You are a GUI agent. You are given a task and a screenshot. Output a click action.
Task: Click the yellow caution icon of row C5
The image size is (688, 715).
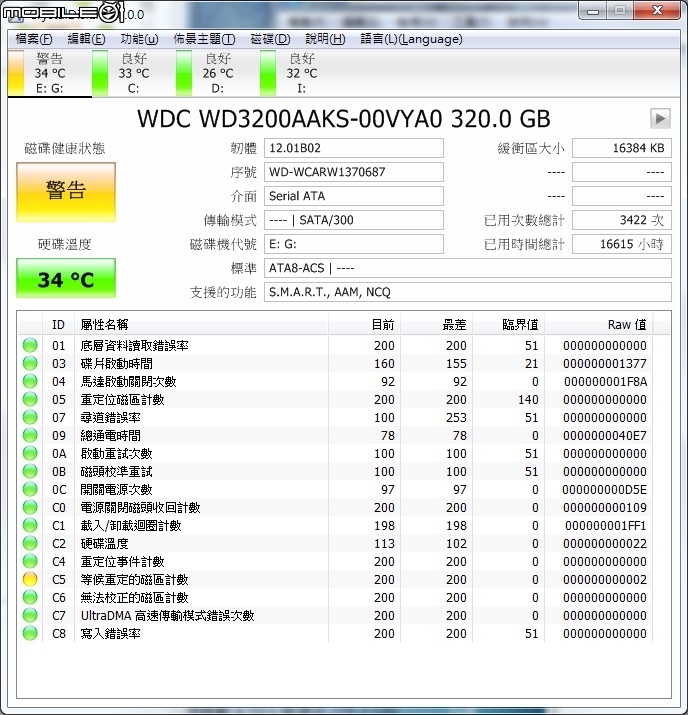pos(30,580)
